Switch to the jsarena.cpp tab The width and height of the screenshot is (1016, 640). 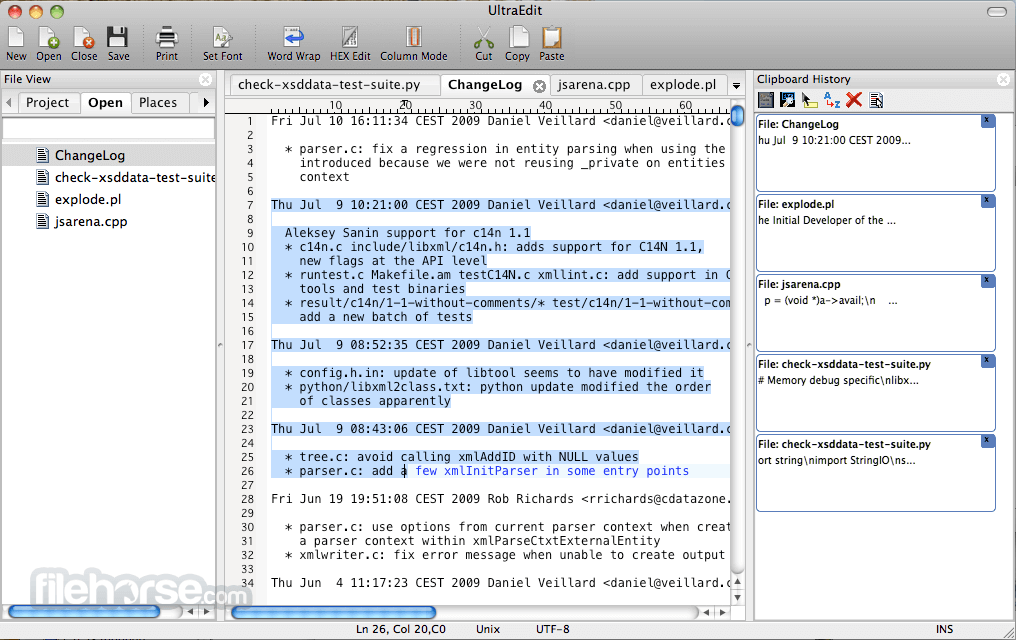coord(594,85)
